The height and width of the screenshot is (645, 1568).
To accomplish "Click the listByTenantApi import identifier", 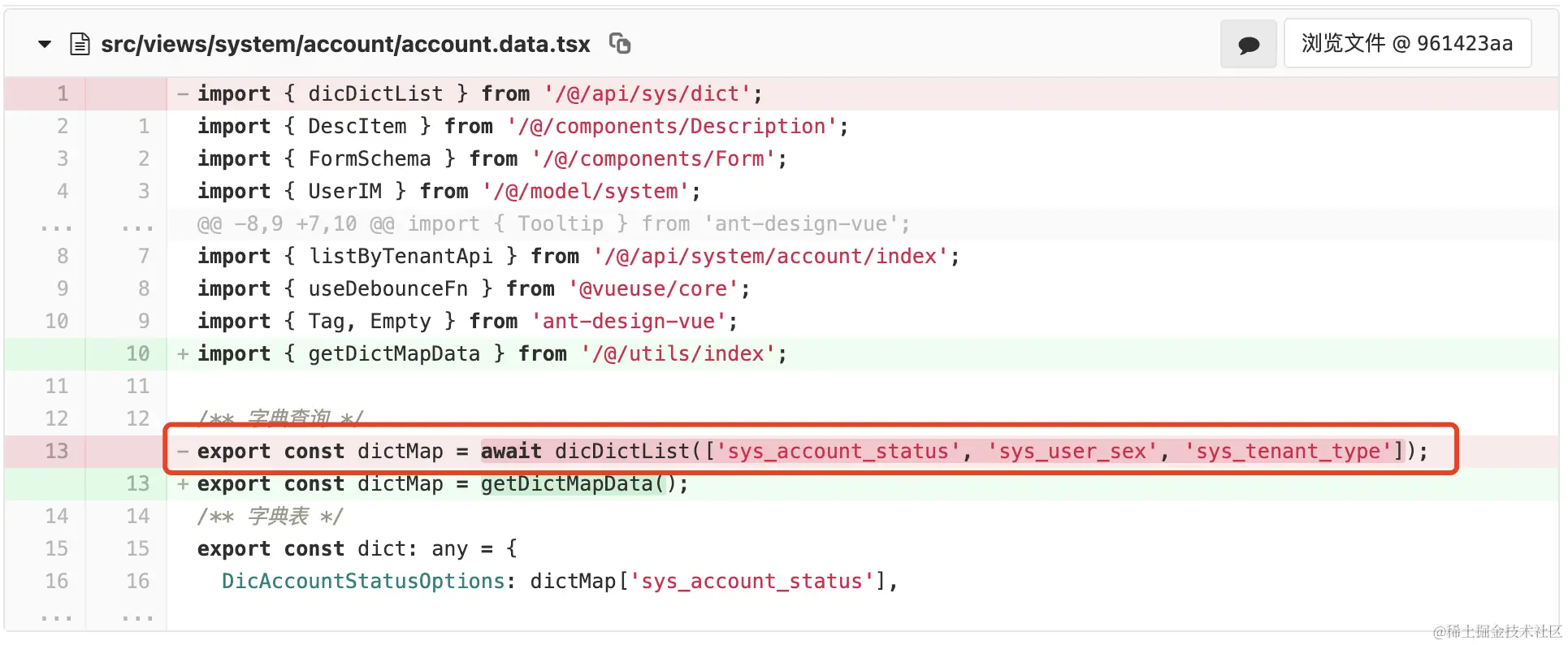I will pyautogui.click(x=400, y=257).
